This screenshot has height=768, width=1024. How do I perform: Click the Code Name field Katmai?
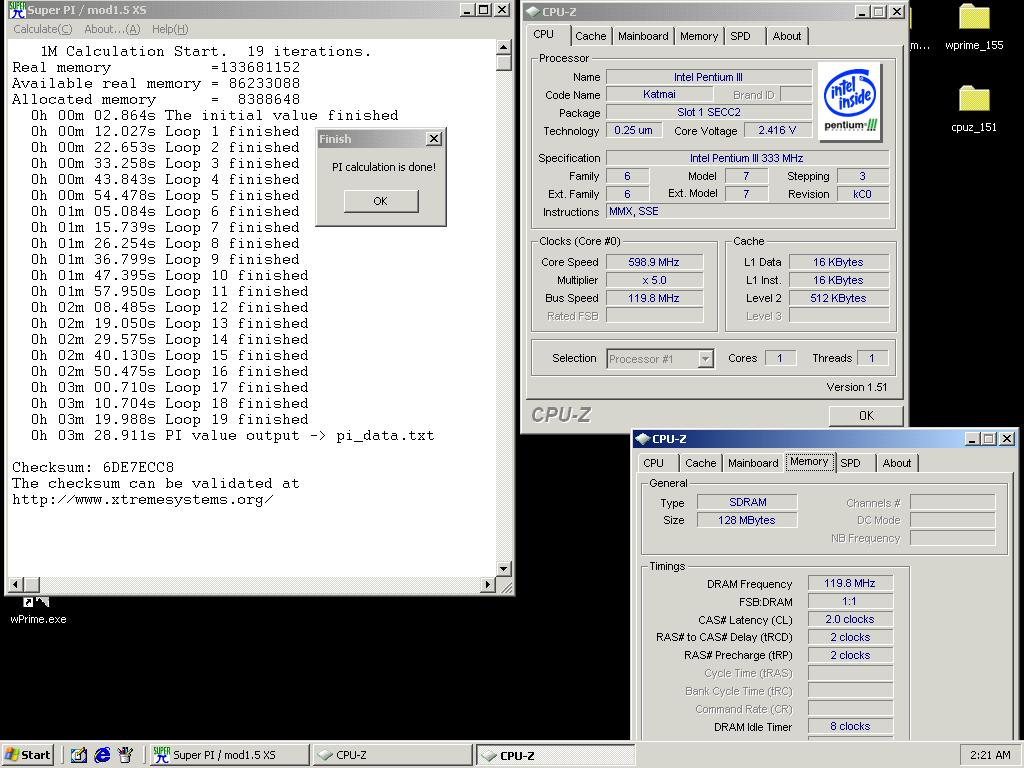click(x=659, y=94)
